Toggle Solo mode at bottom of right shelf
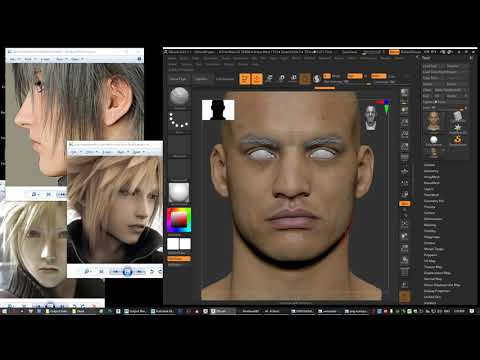 click(x=404, y=297)
